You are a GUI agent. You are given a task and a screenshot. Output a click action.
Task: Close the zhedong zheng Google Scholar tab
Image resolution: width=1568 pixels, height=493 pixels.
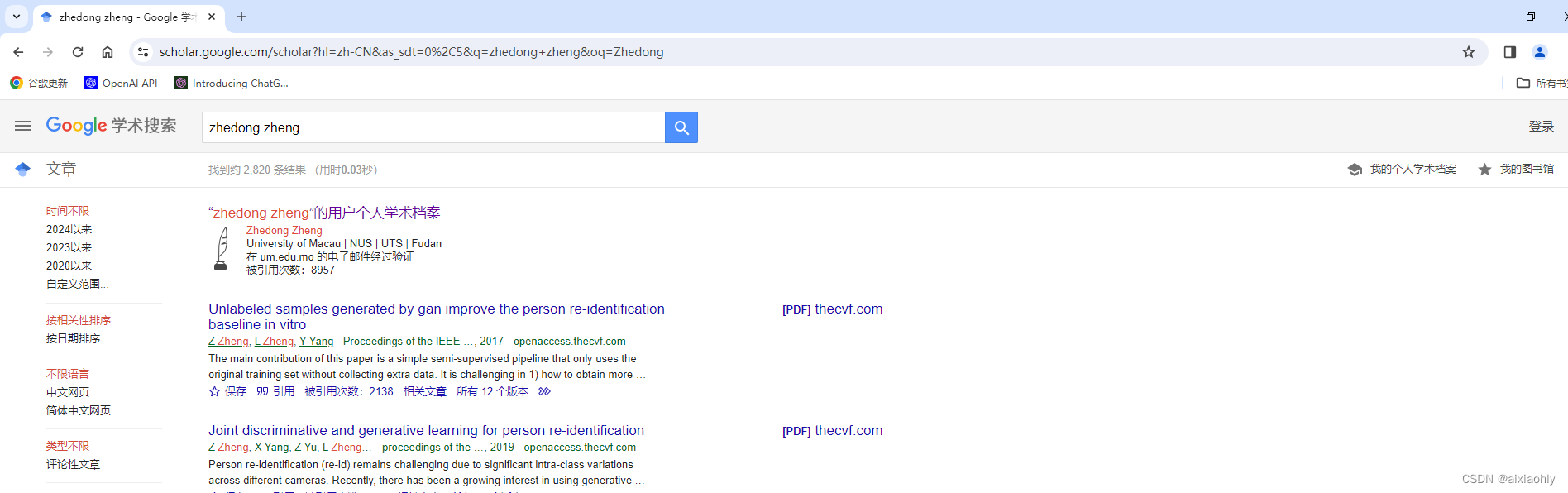212,17
